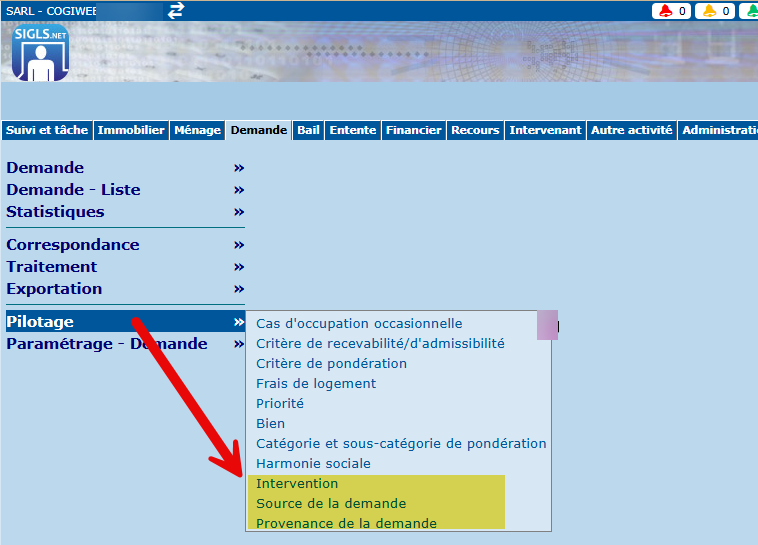This screenshot has width=758, height=545.
Task: Switch to the Immobilier tab
Action: coord(131,130)
